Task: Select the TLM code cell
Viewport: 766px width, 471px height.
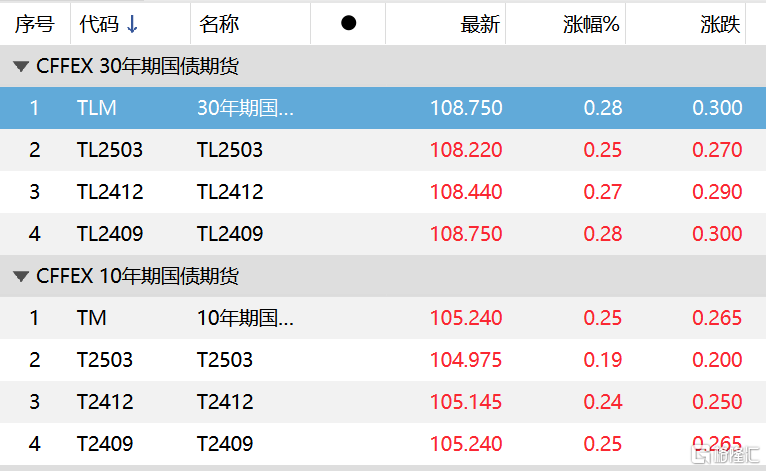Action: pyautogui.click(x=97, y=108)
